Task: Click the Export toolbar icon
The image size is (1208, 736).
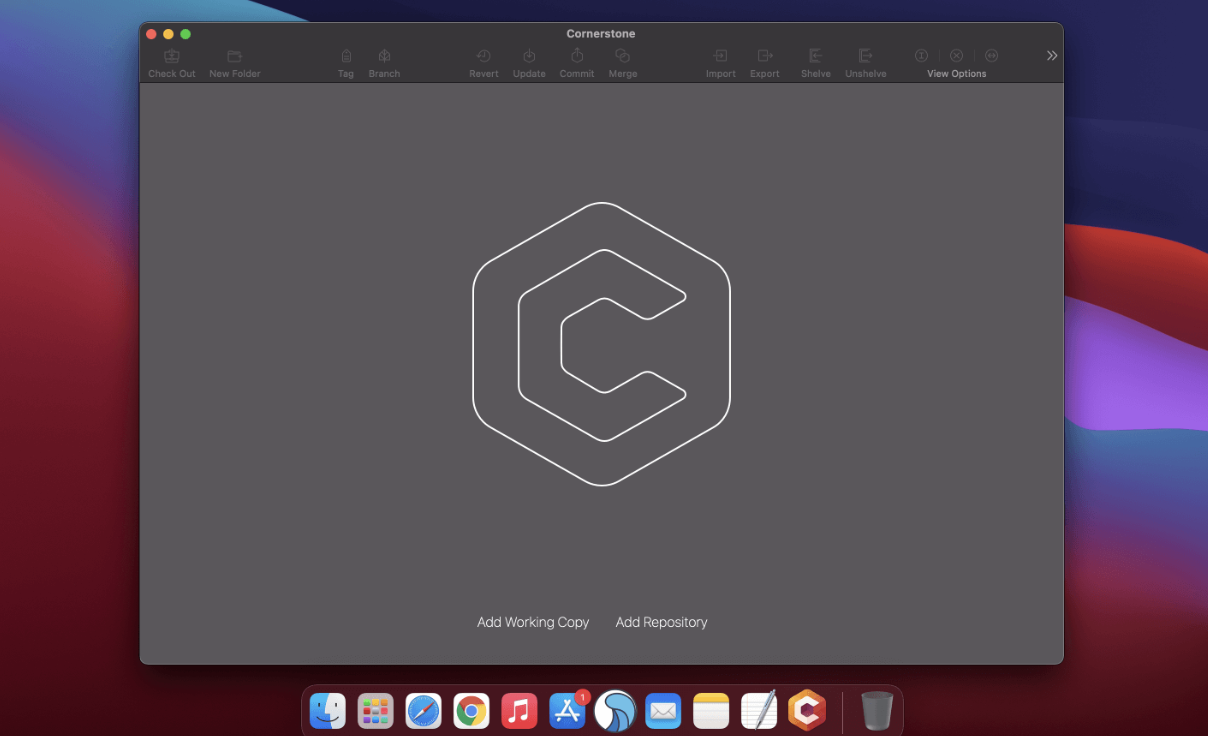Action: pyautogui.click(x=765, y=57)
